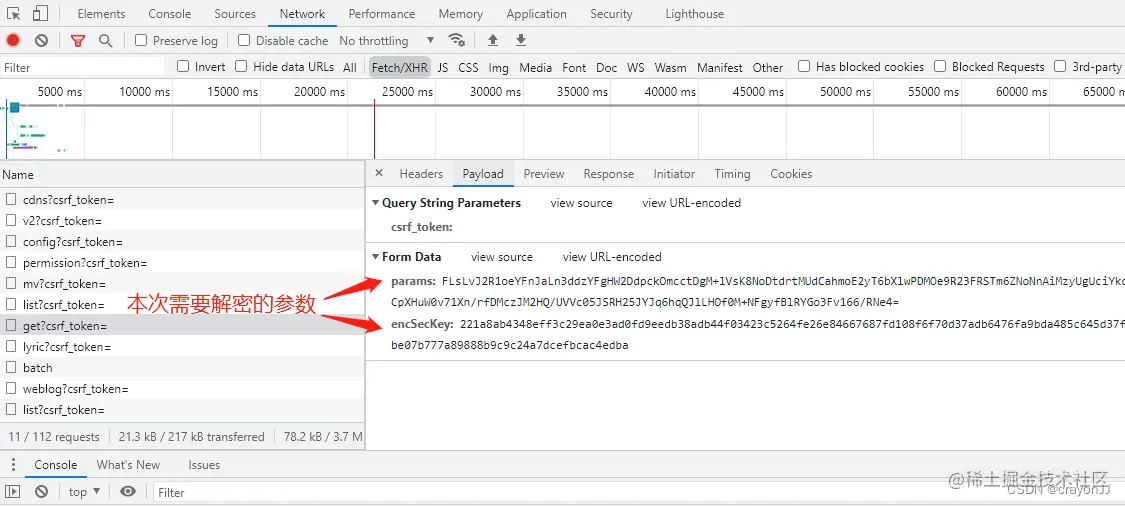Click view URL-encoded for Form Data
The width and height of the screenshot is (1125, 506).
point(612,257)
